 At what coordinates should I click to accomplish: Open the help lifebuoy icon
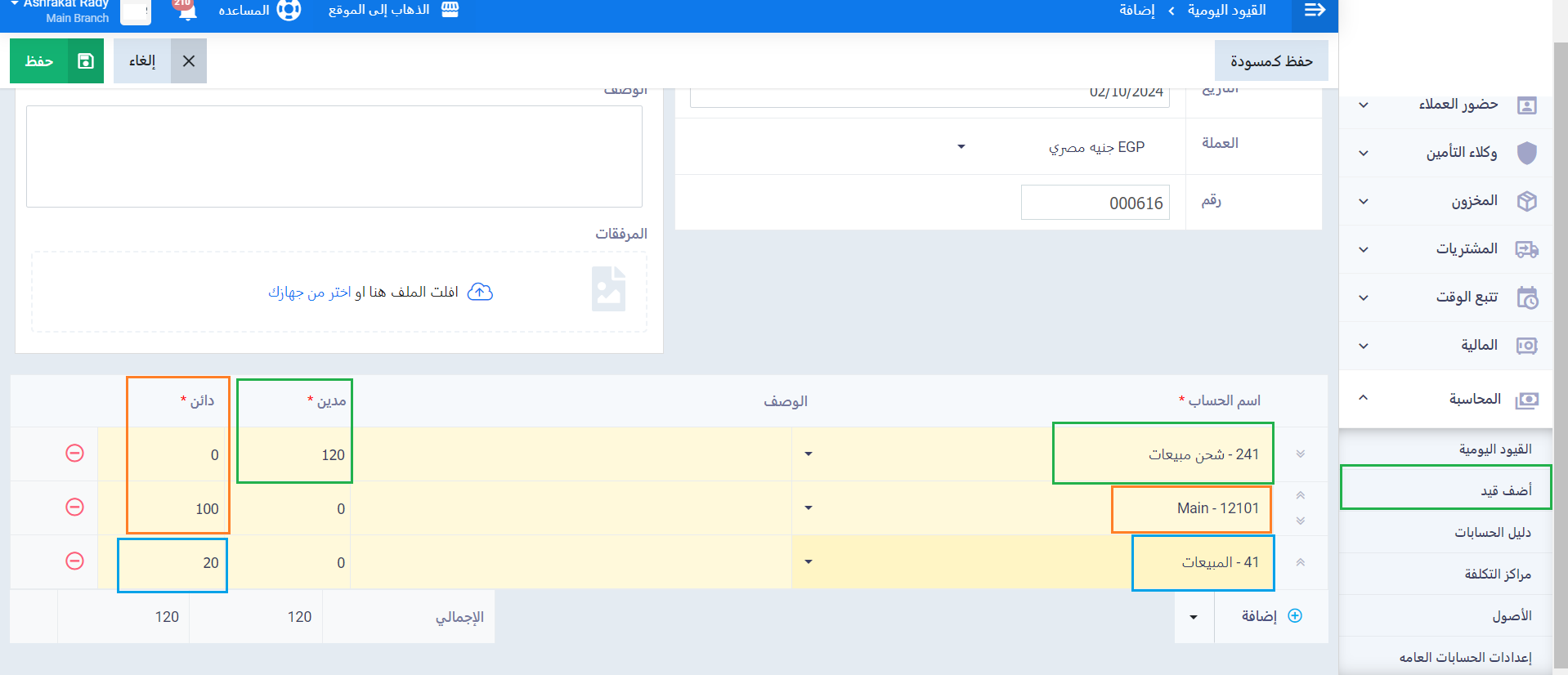289,11
